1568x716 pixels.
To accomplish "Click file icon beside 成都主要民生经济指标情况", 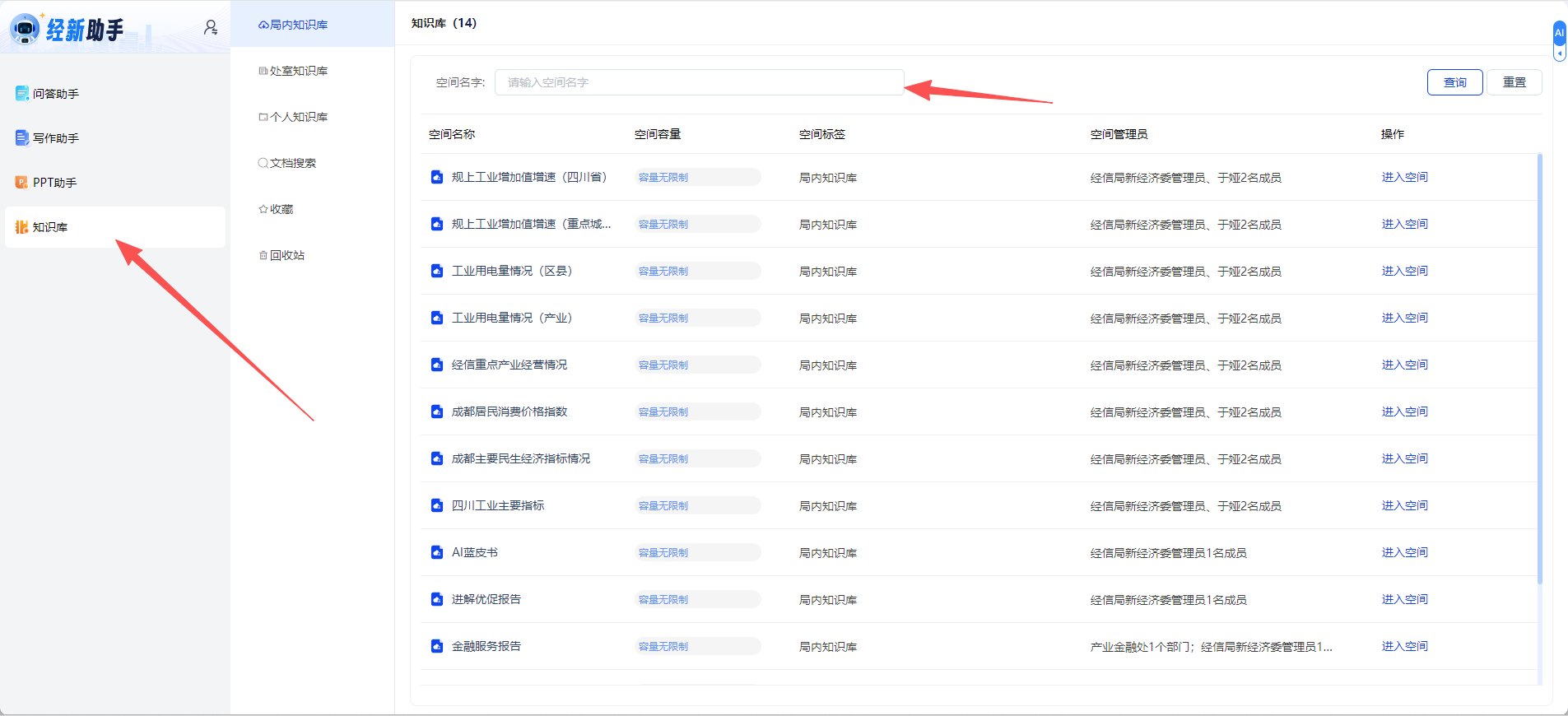I will point(437,458).
